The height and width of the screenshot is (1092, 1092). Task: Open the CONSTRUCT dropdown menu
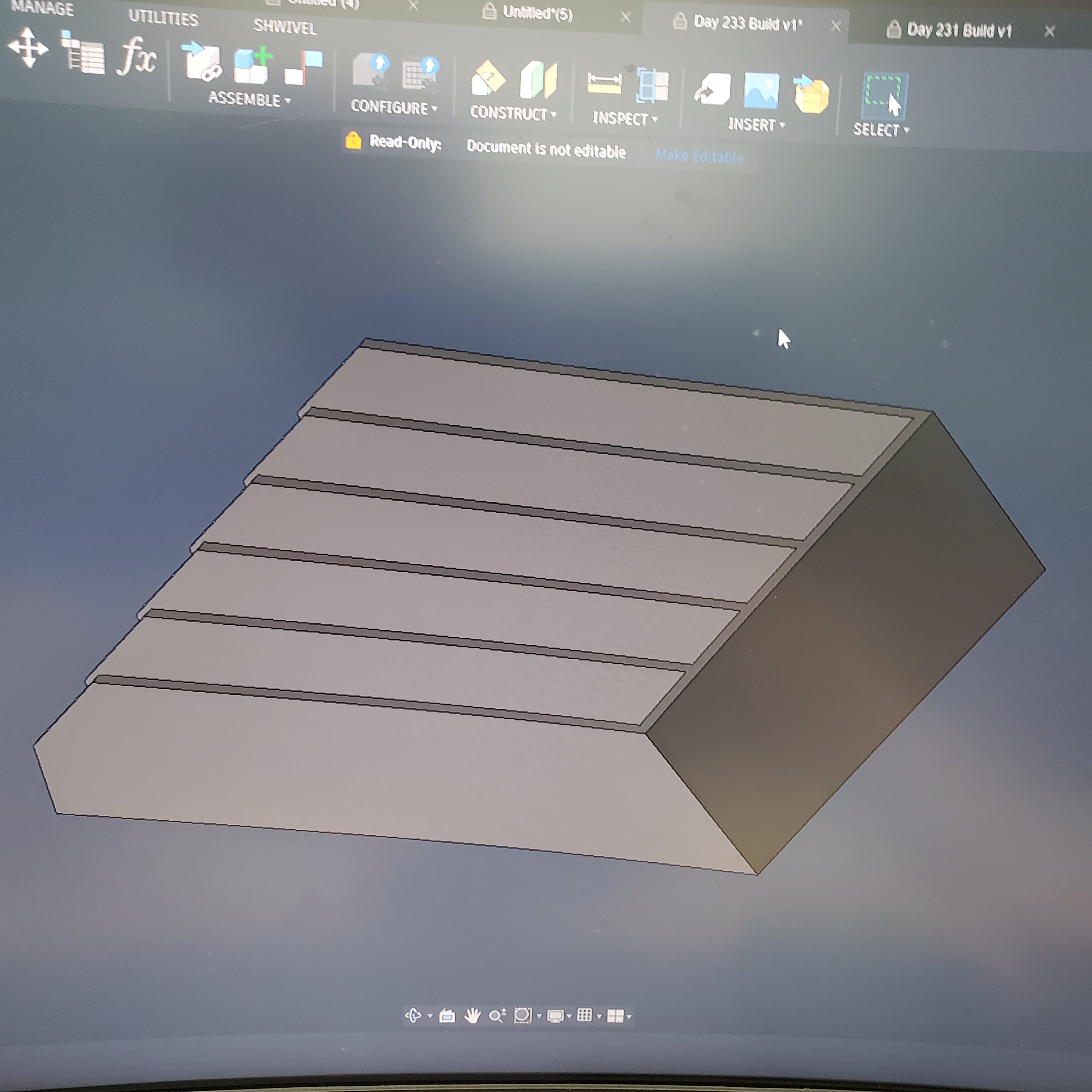(x=513, y=113)
